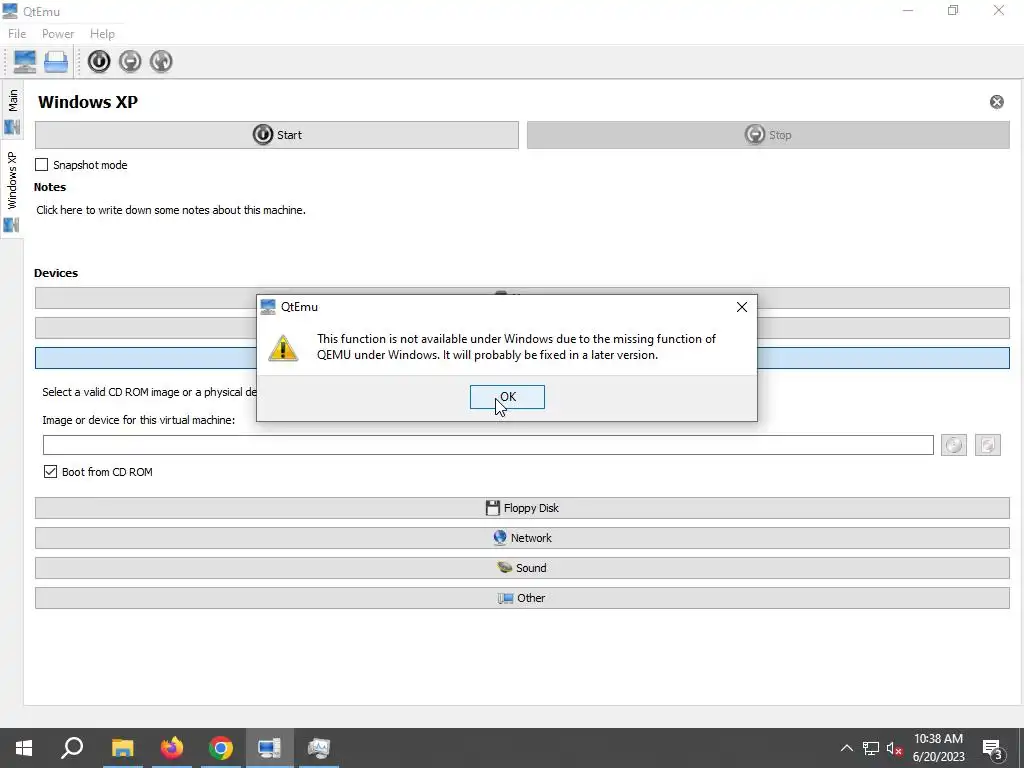Click the new virtual machine computer toolbar icon
The image size is (1024, 768).
25,61
